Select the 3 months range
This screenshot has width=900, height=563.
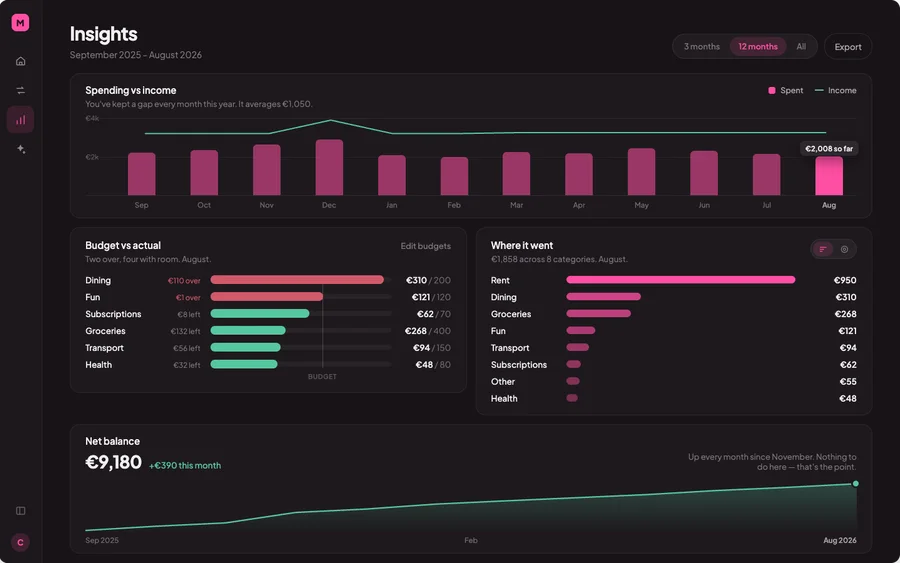pos(701,46)
